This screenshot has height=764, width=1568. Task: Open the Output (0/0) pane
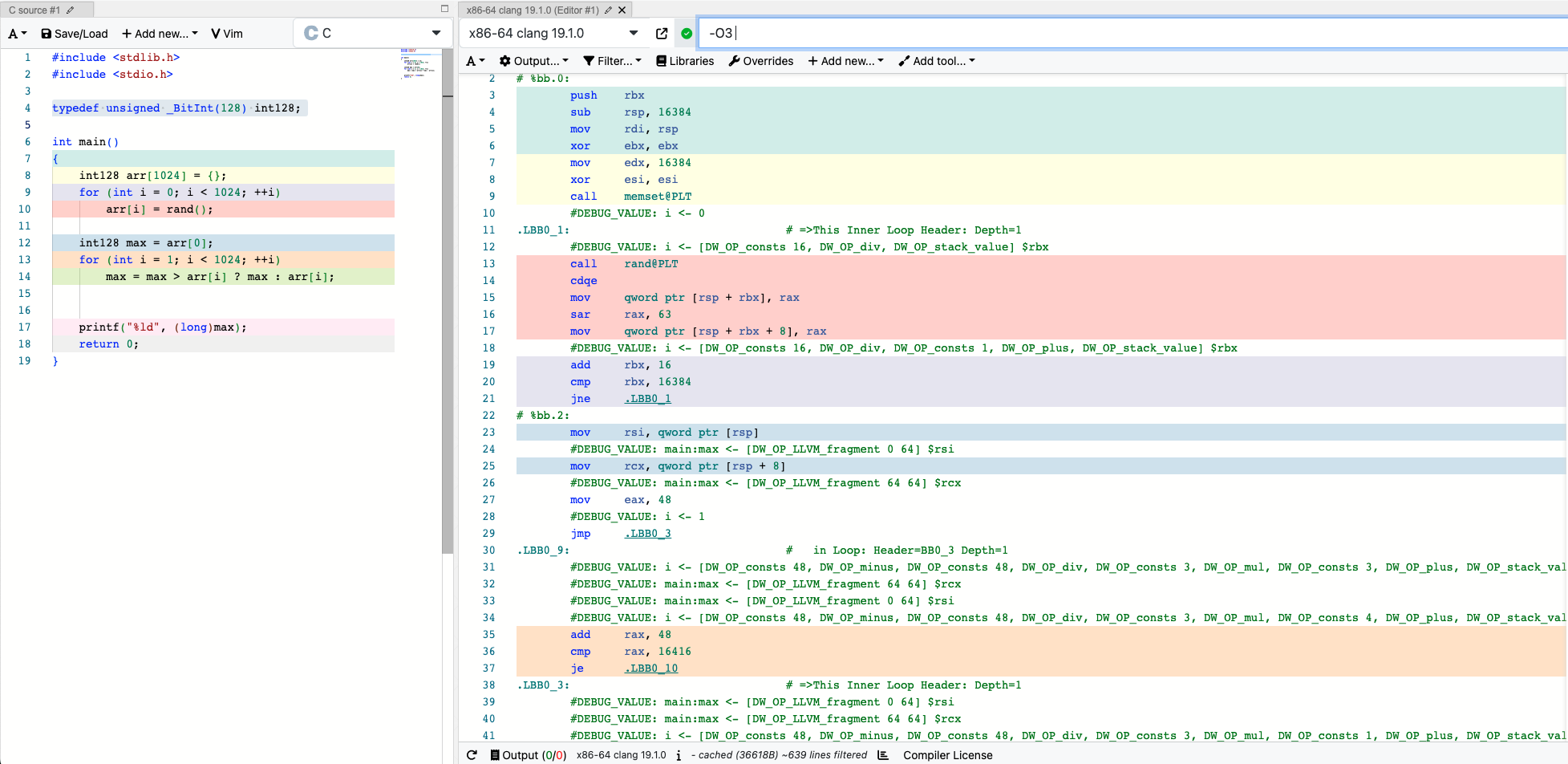click(528, 755)
